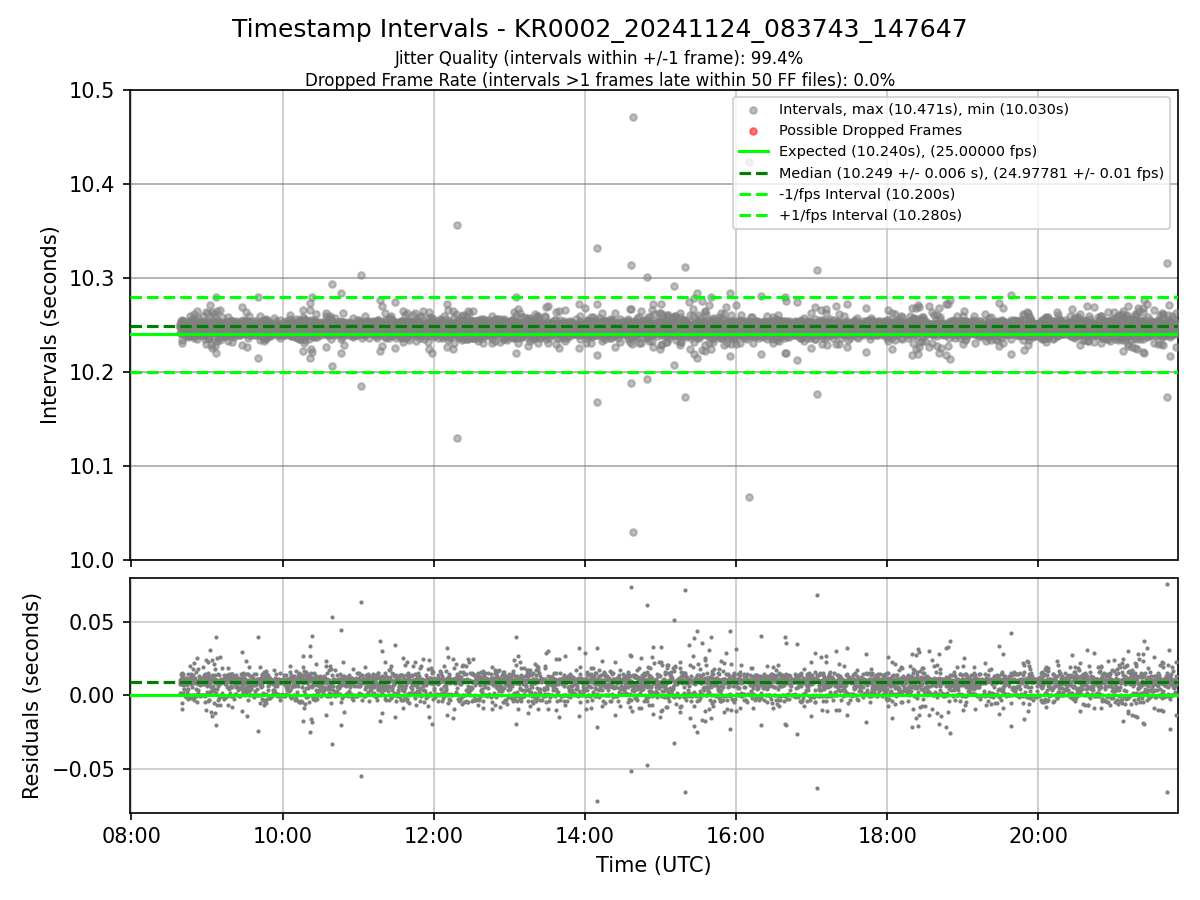Click the 'Jitter Quality' subtitle line
The height and width of the screenshot is (900, 1200).
(599, 59)
